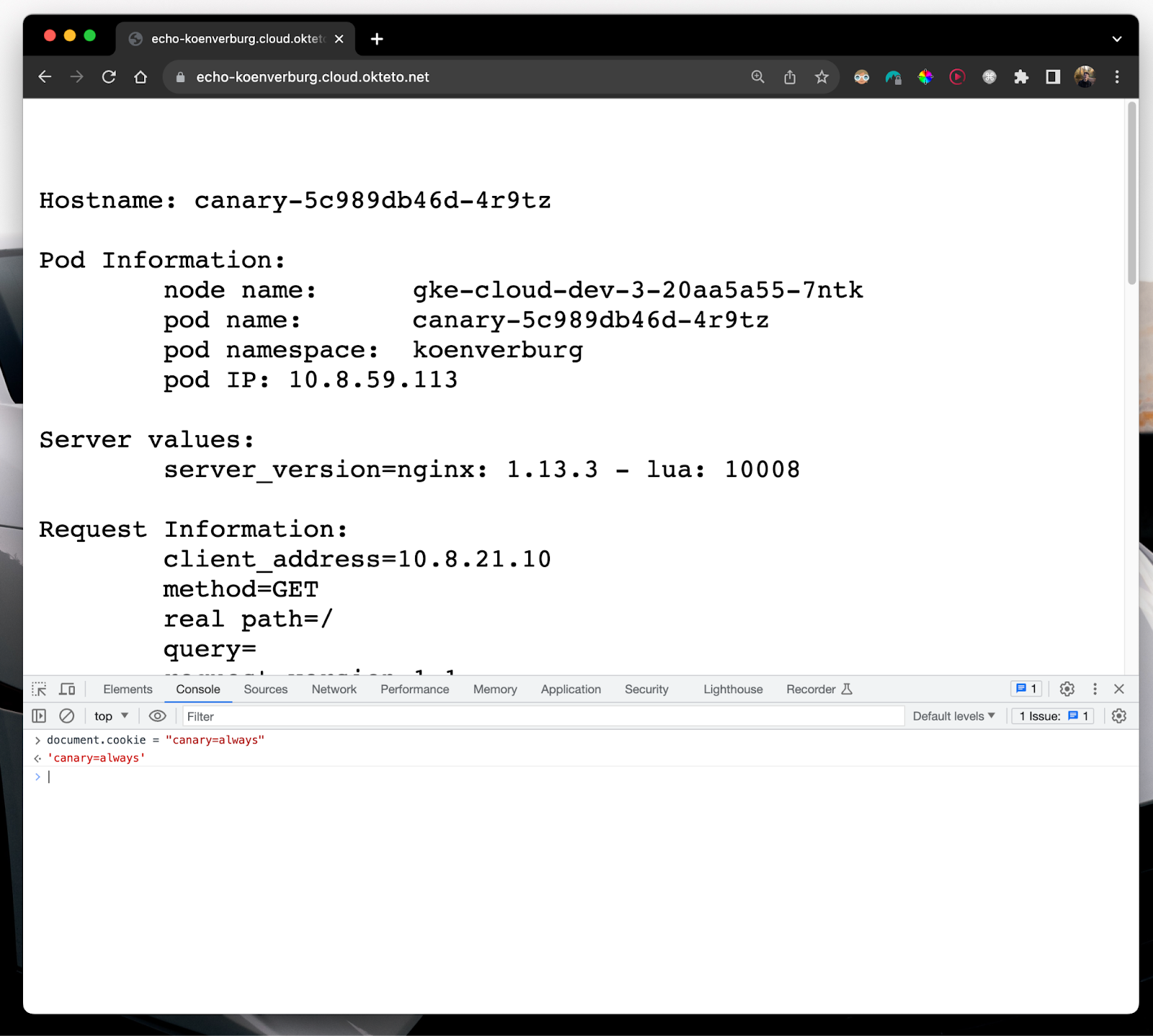Switch to the Network tab
Screen dimensions: 1153x1036
tap(333, 689)
